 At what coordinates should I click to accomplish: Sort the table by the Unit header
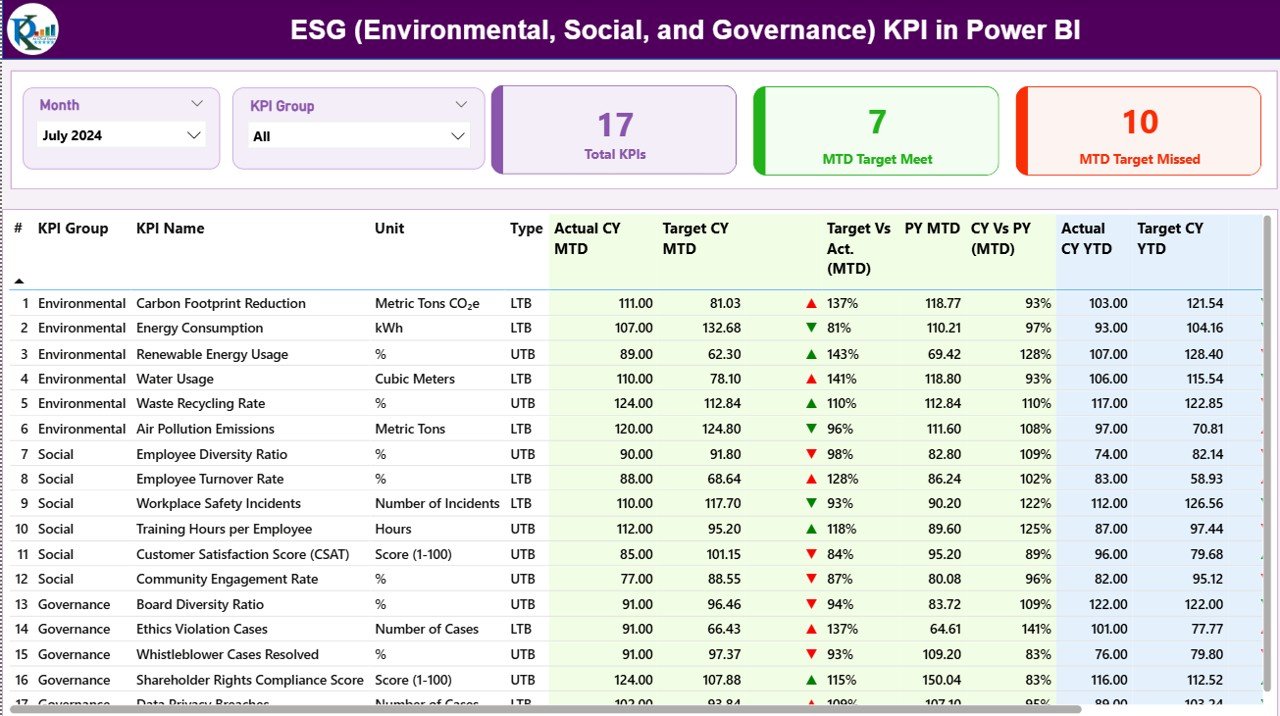pos(388,228)
